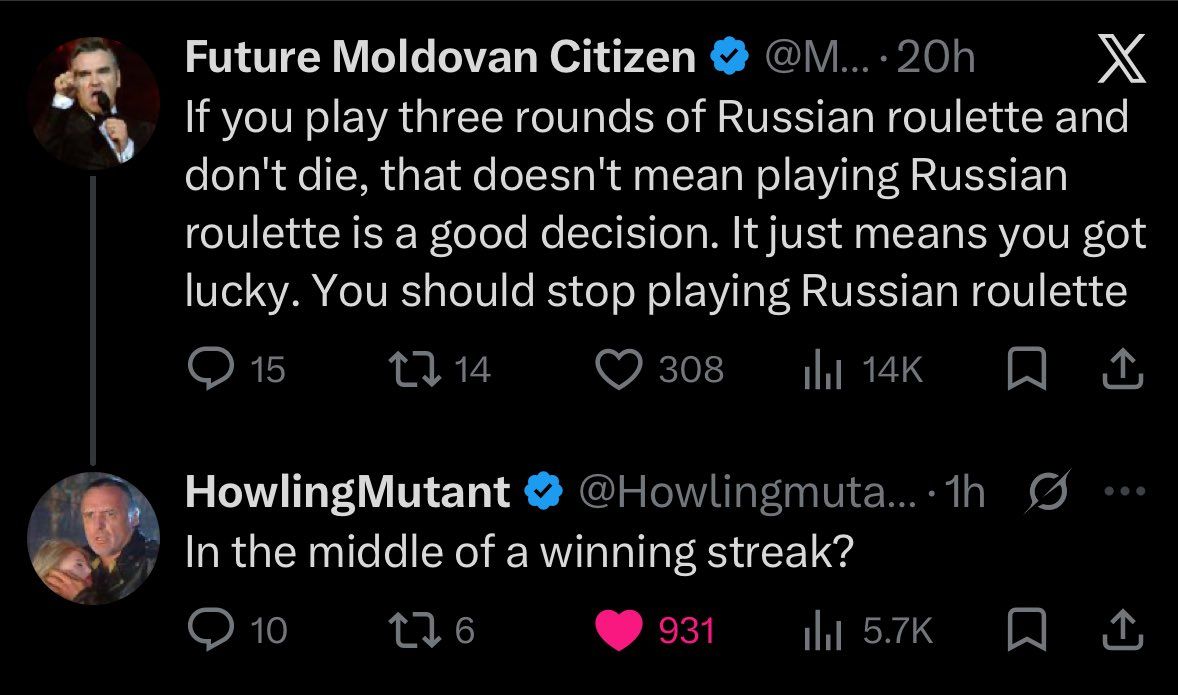Open the Future Moldovan Citizen display name
Screen dimensions: 1178x695
click(440, 59)
